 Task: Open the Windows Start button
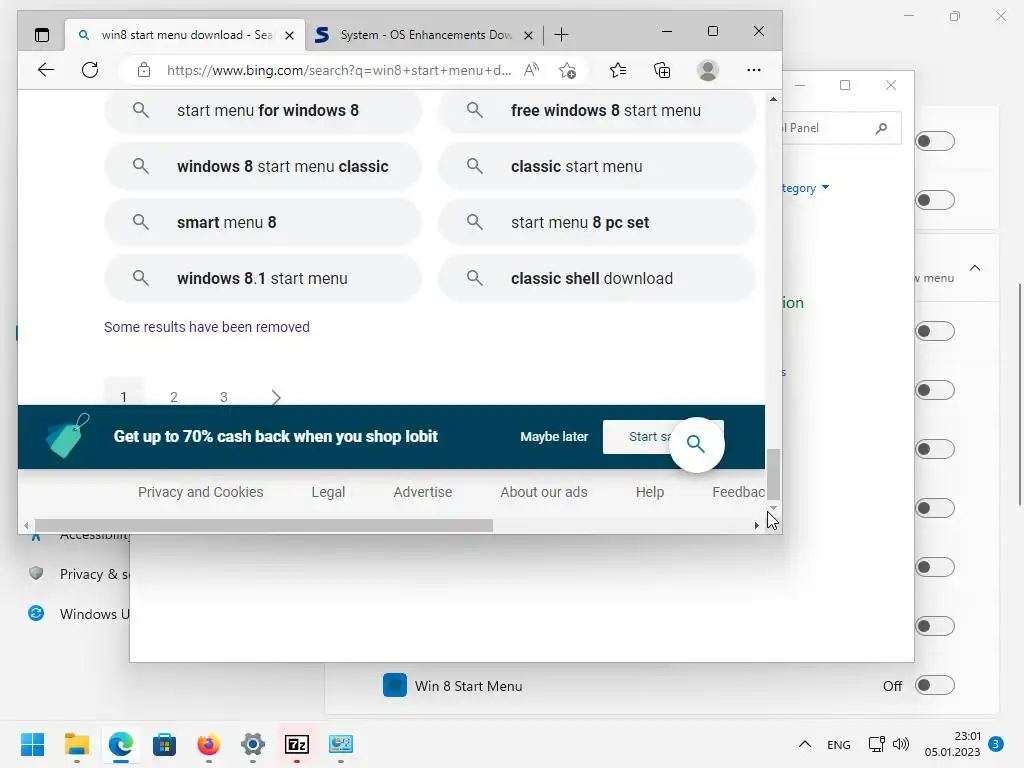[33, 744]
